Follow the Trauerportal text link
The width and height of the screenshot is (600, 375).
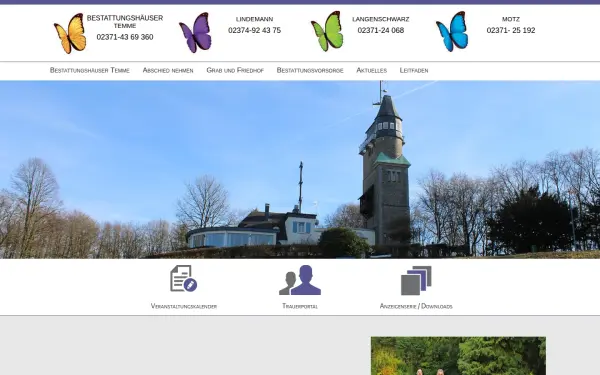pyautogui.click(x=300, y=306)
